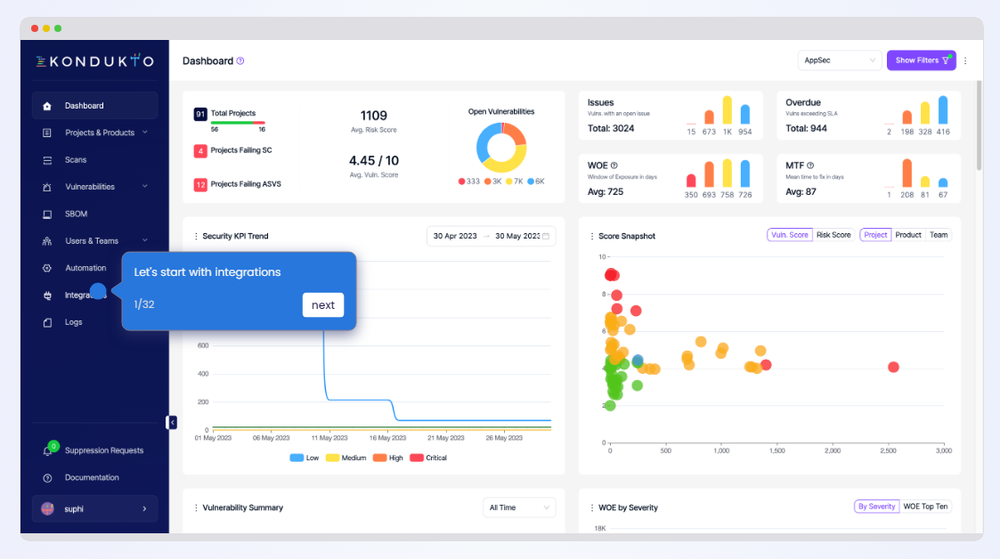The image size is (1000, 559).
Task: Click the suphi user avatar
Action: [47, 509]
